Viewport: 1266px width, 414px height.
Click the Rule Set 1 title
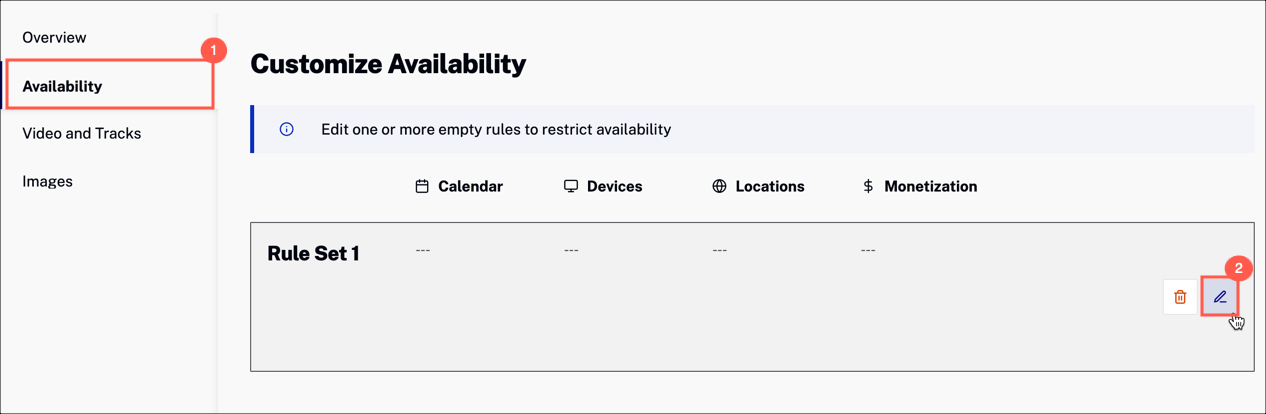click(x=313, y=253)
